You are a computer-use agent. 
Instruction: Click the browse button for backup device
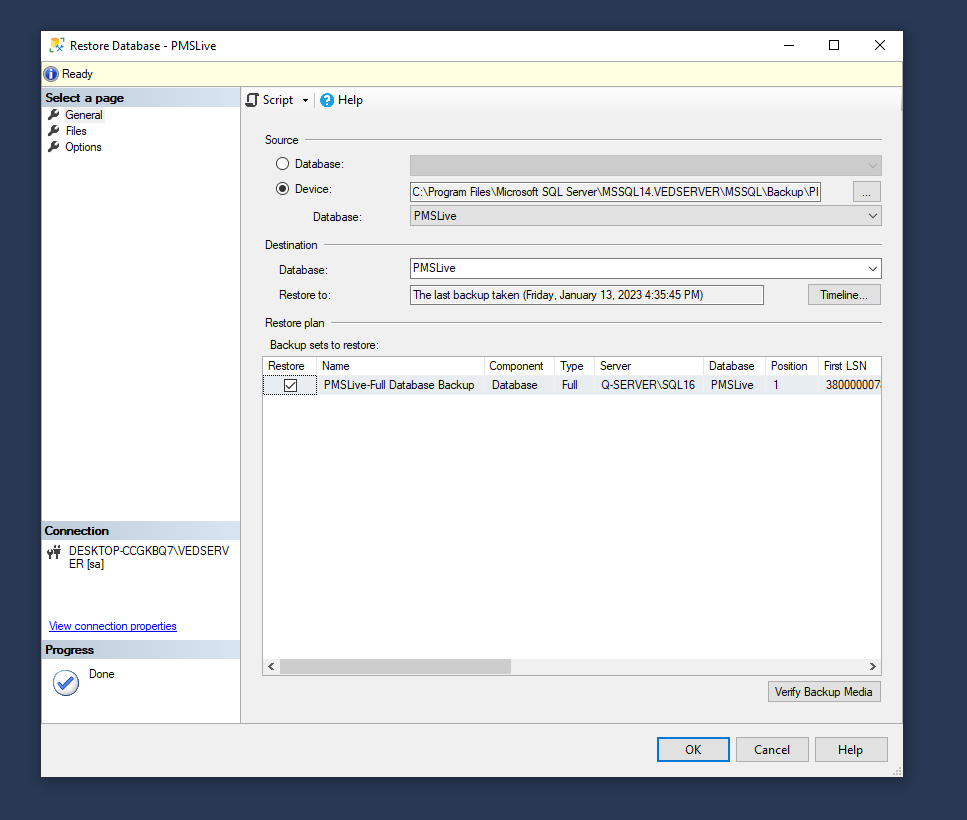866,191
